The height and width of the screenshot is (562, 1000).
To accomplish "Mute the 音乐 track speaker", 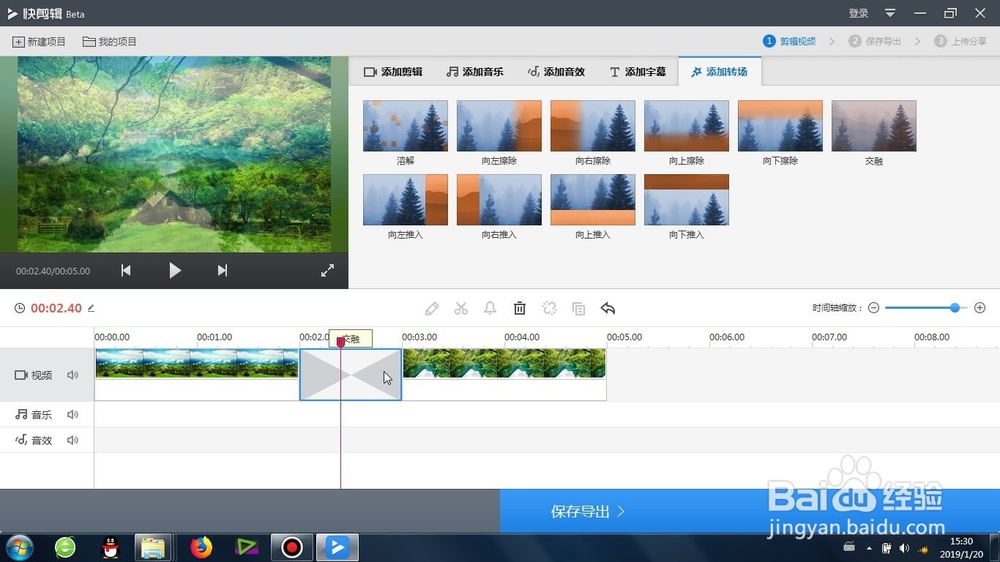I will pyautogui.click(x=73, y=415).
